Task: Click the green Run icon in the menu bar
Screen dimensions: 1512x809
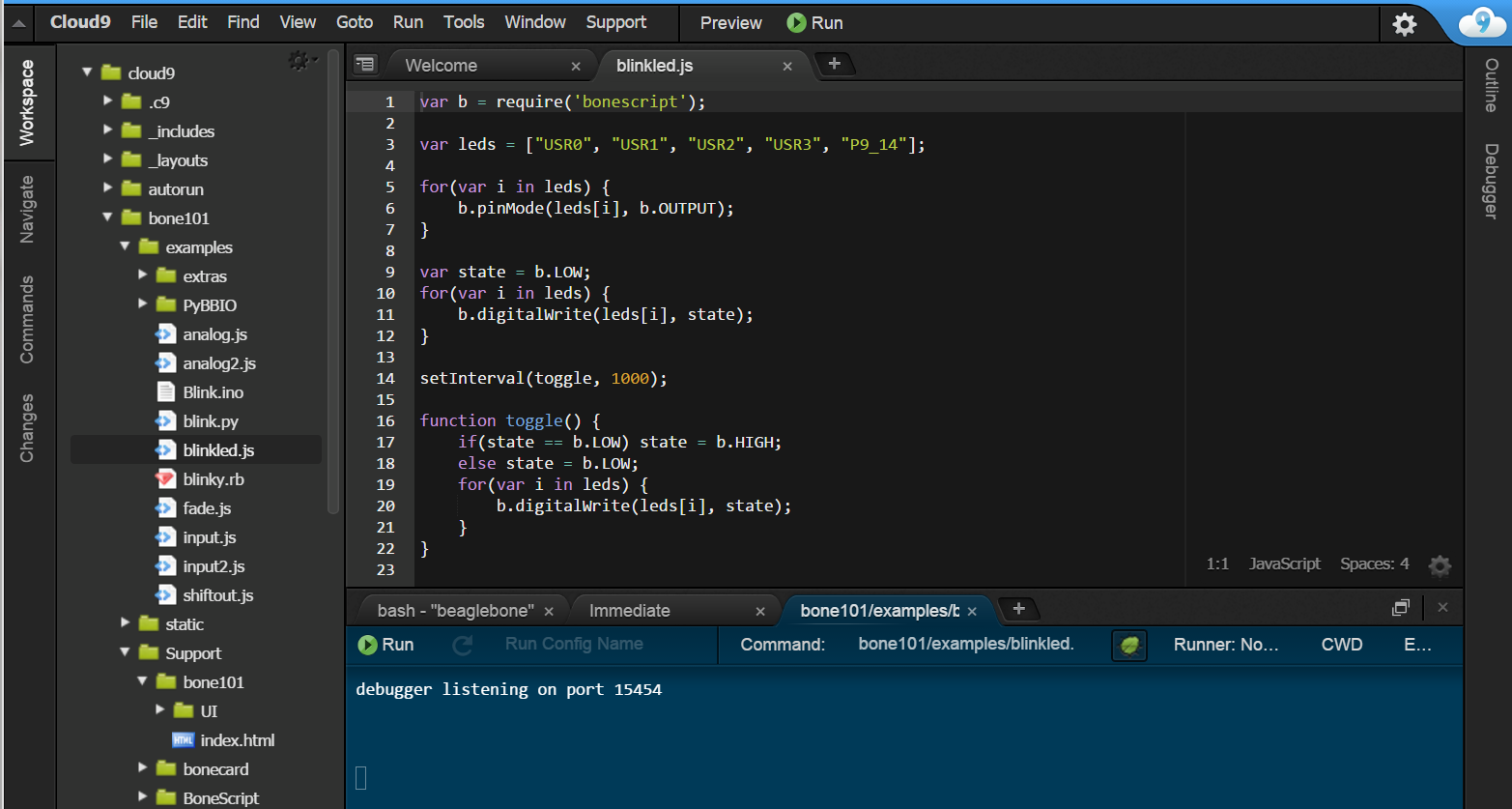Action: click(796, 23)
